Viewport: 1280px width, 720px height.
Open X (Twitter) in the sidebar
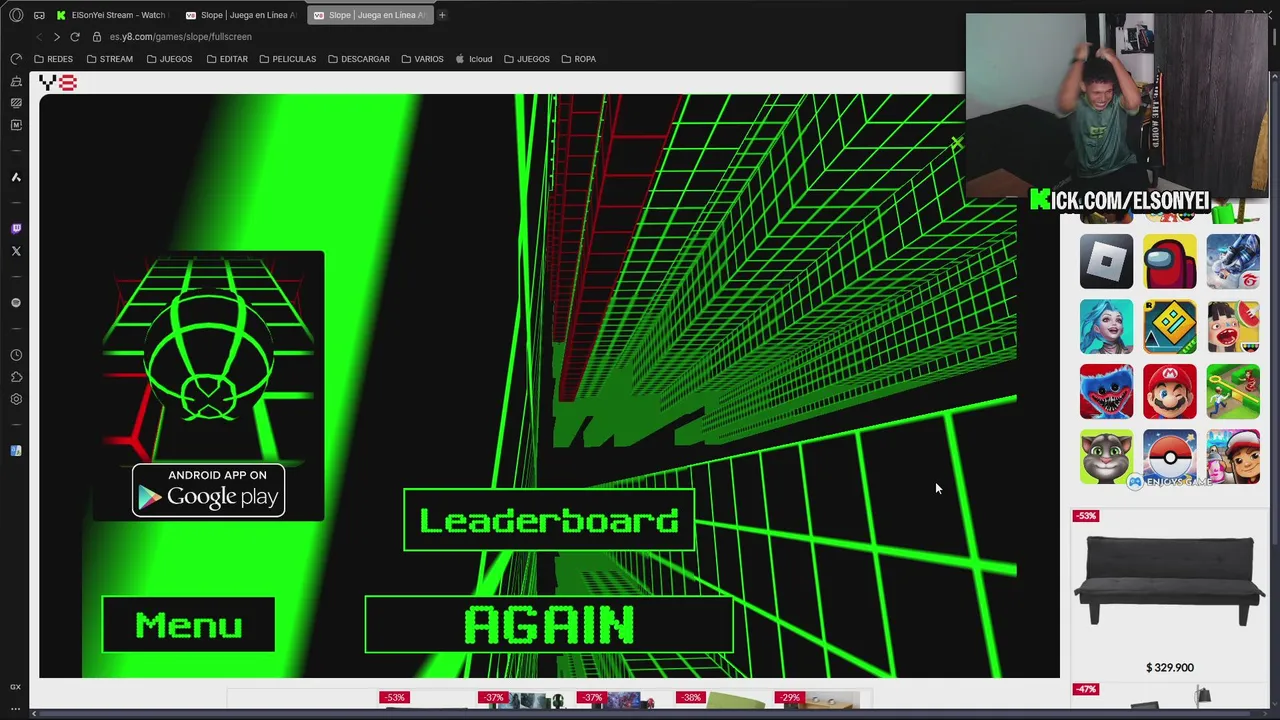(x=16, y=251)
